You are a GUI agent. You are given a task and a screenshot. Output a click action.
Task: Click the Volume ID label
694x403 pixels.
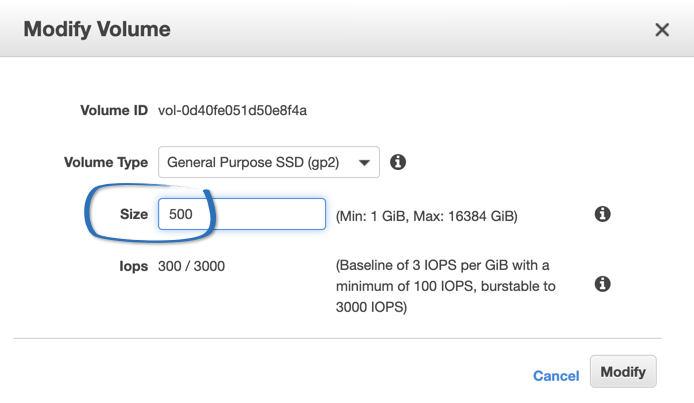[114, 110]
